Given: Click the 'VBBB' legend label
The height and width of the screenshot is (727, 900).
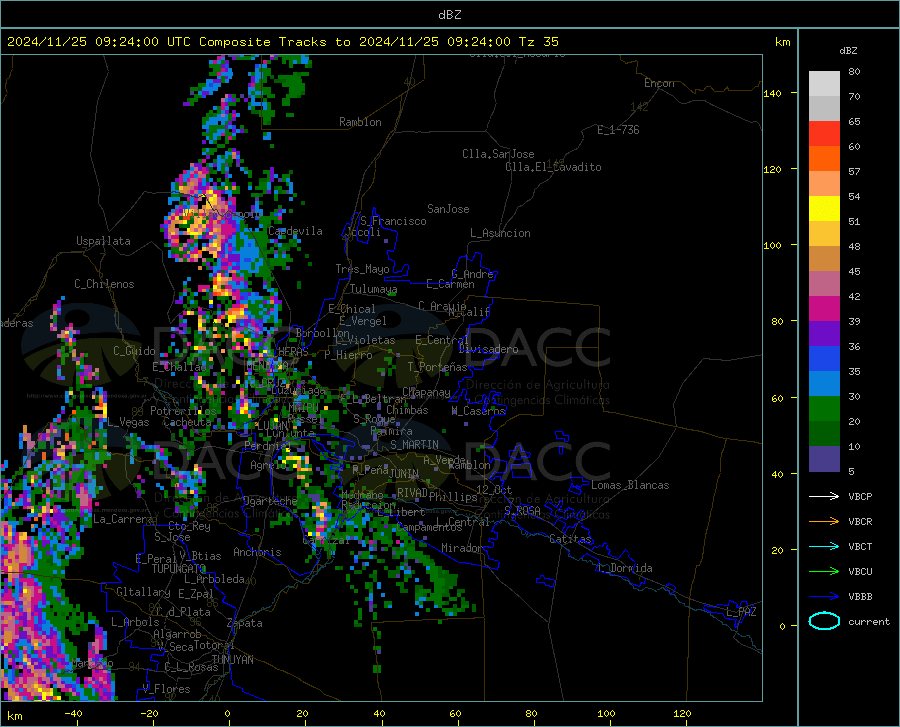Looking at the screenshot, I should click(860, 597).
